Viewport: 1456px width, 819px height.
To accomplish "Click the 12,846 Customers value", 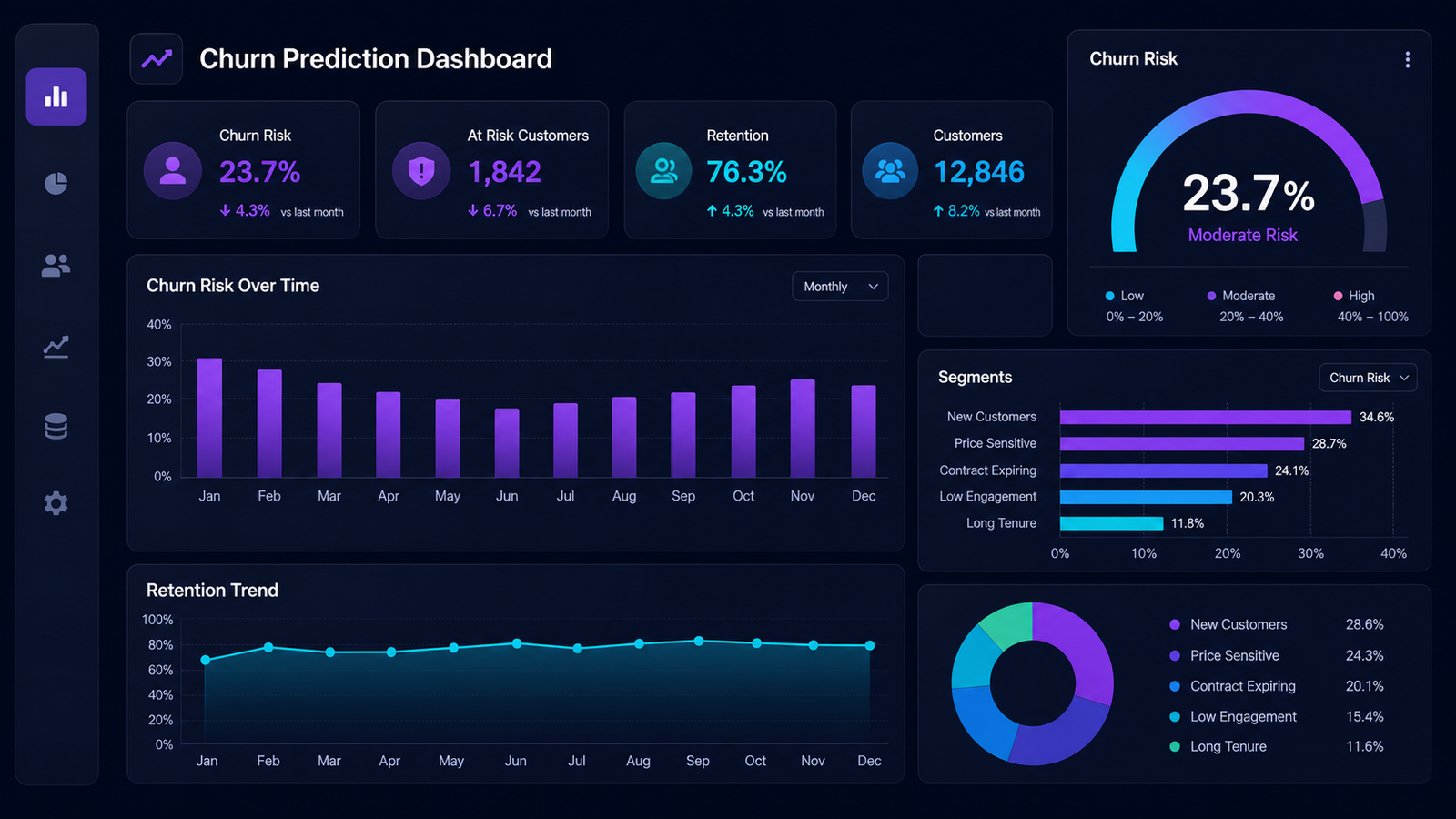I will [979, 171].
